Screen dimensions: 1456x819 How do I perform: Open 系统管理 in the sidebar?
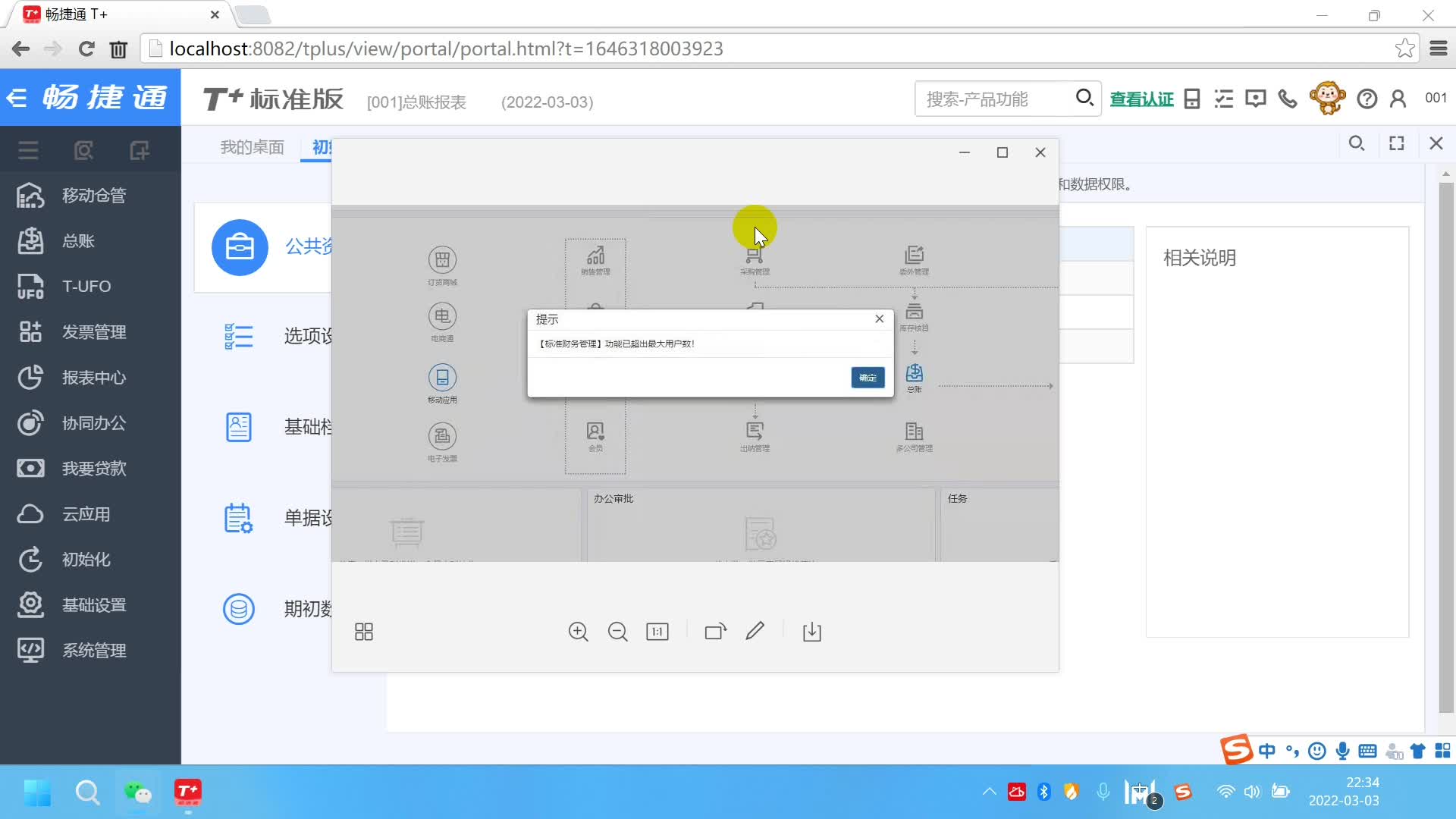pyautogui.click(x=90, y=651)
